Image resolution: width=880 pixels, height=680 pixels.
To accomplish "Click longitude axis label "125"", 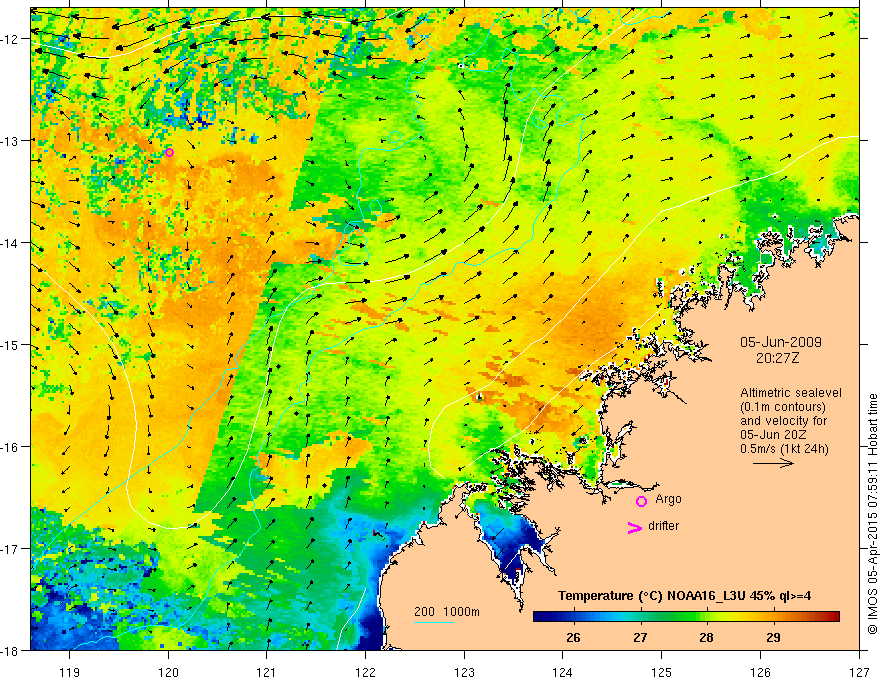I will [x=662, y=671].
